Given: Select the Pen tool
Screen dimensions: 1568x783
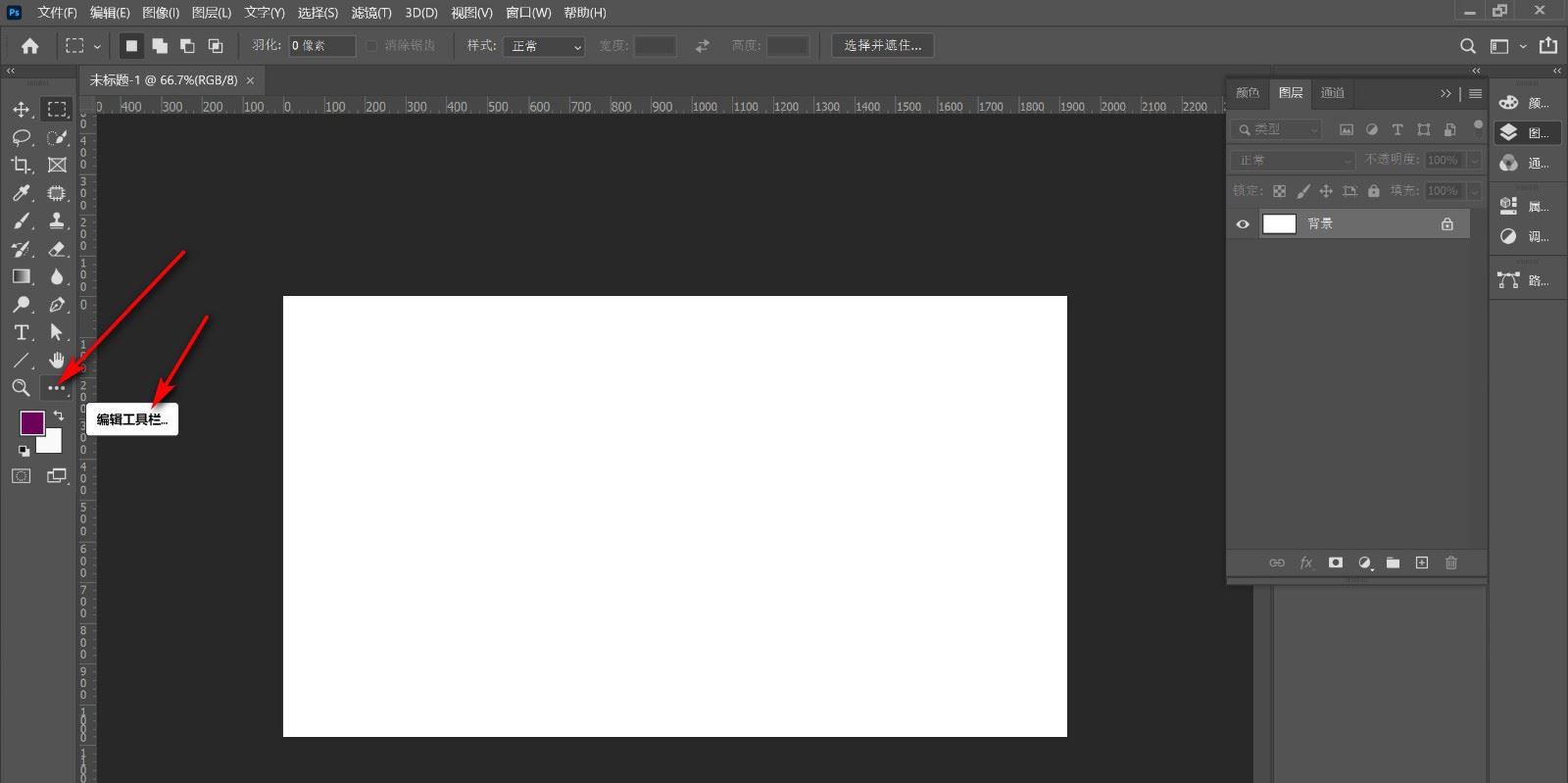Looking at the screenshot, I should point(57,305).
